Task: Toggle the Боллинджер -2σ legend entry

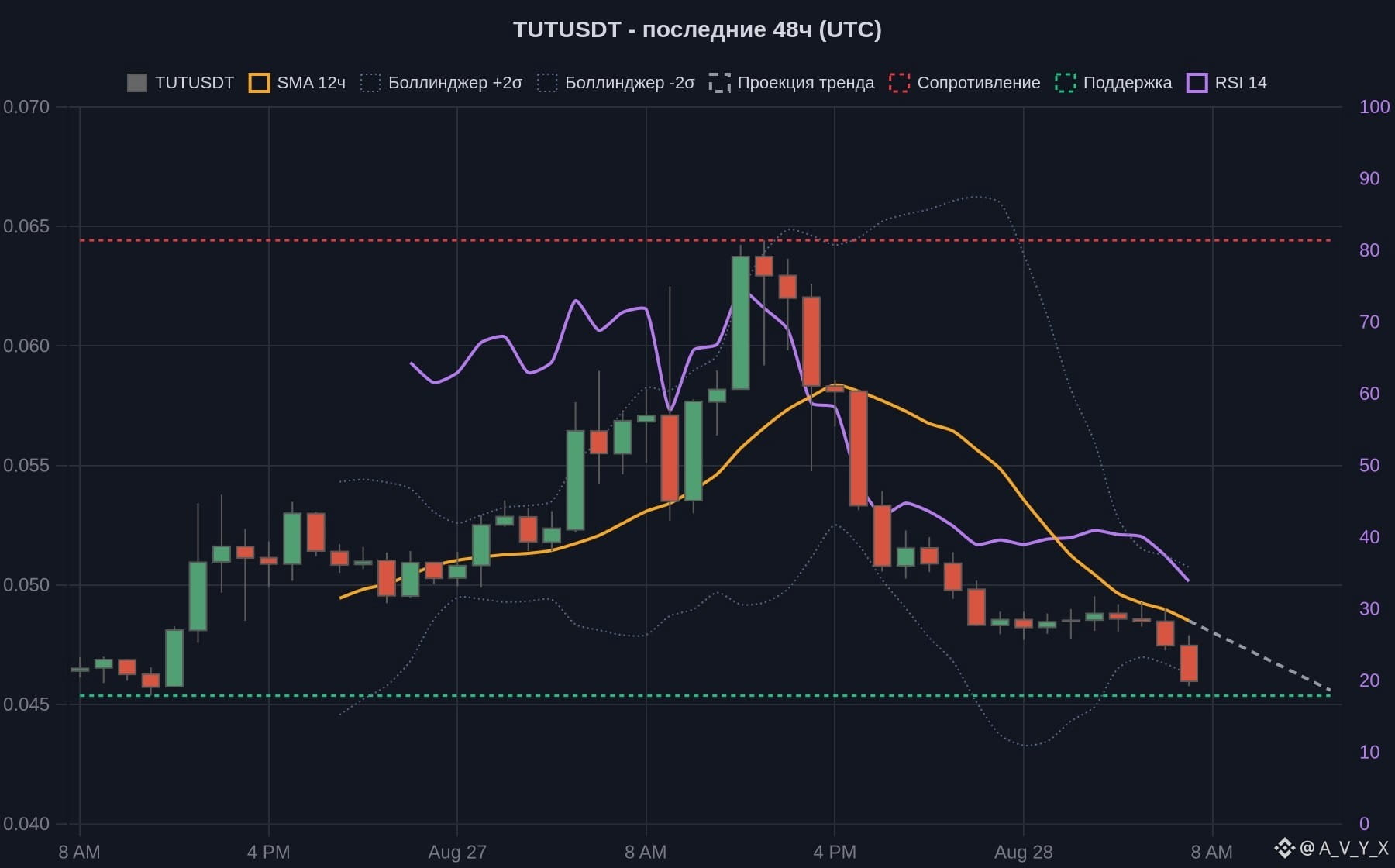Action: [616, 83]
